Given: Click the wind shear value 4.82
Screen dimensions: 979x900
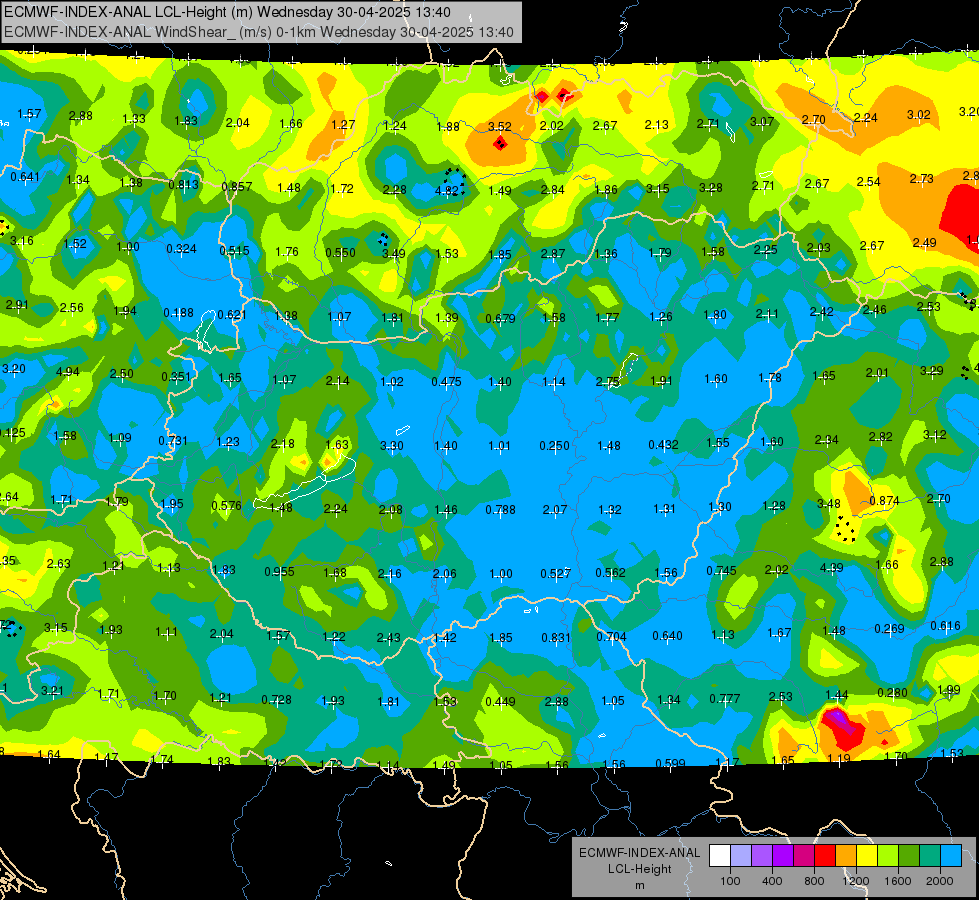Looking at the screenshot, I should [x=446, y=190].
